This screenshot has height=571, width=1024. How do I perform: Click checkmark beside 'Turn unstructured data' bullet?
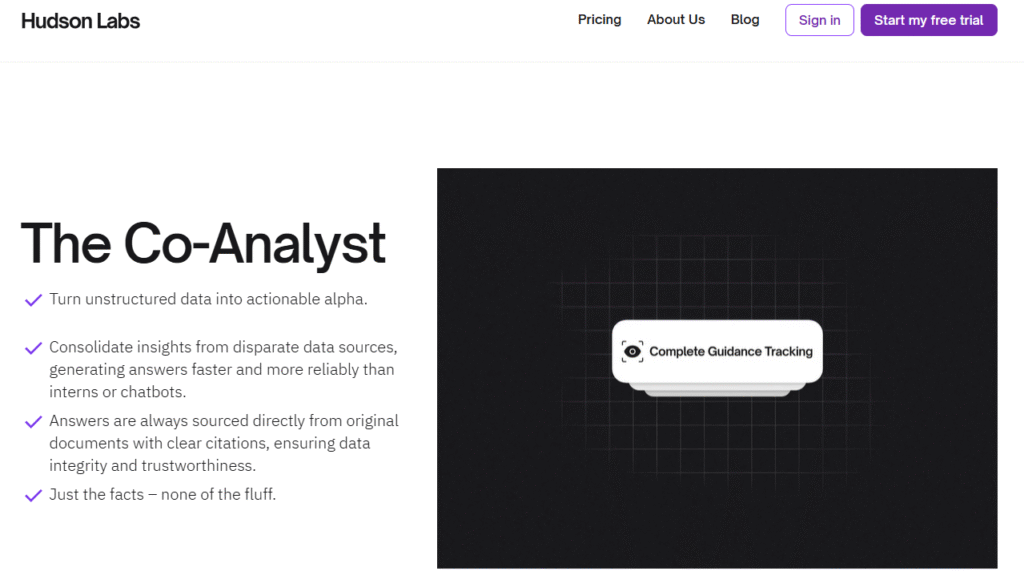coord(33,300)
